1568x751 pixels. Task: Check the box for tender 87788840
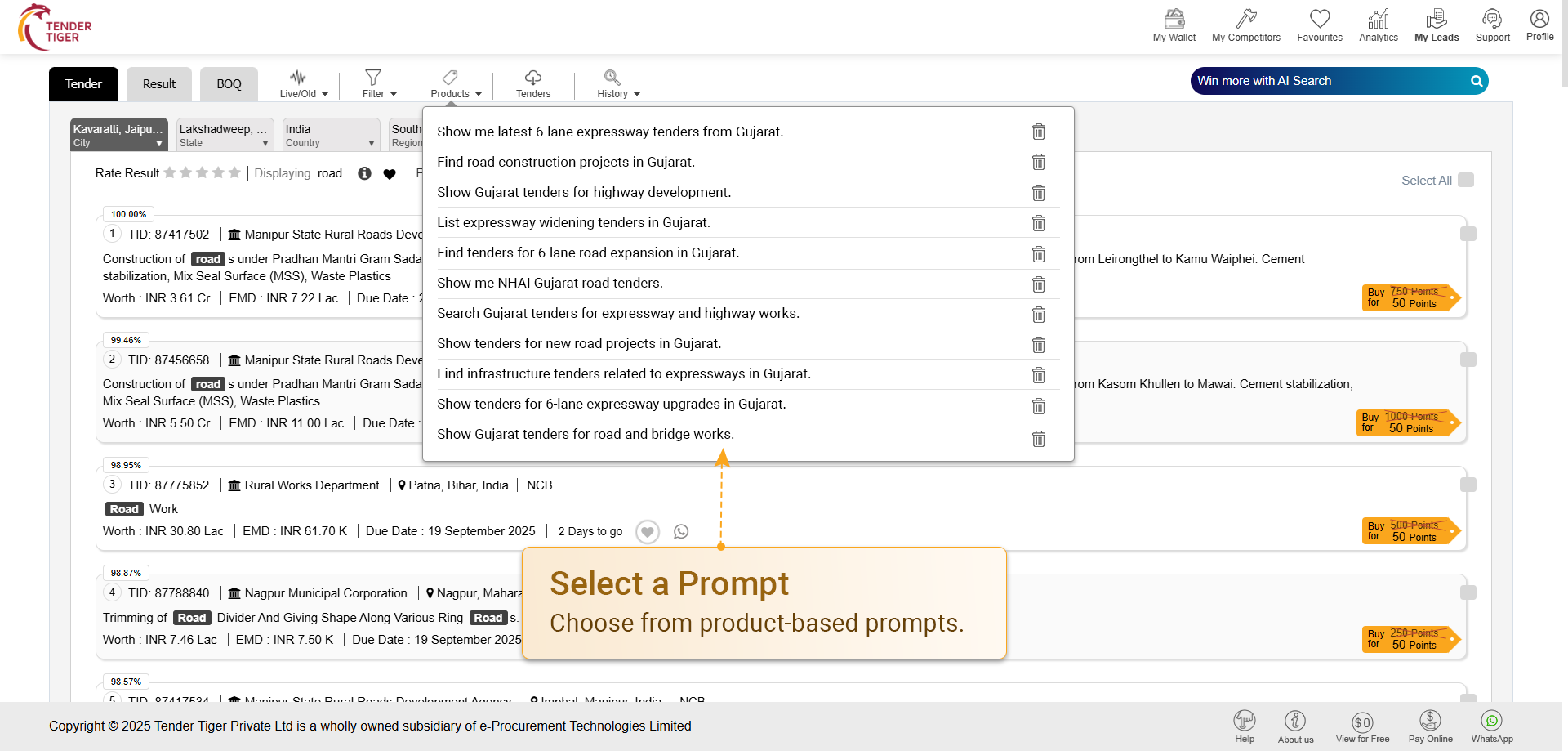pyautogui.click(x=1468, y=592)
